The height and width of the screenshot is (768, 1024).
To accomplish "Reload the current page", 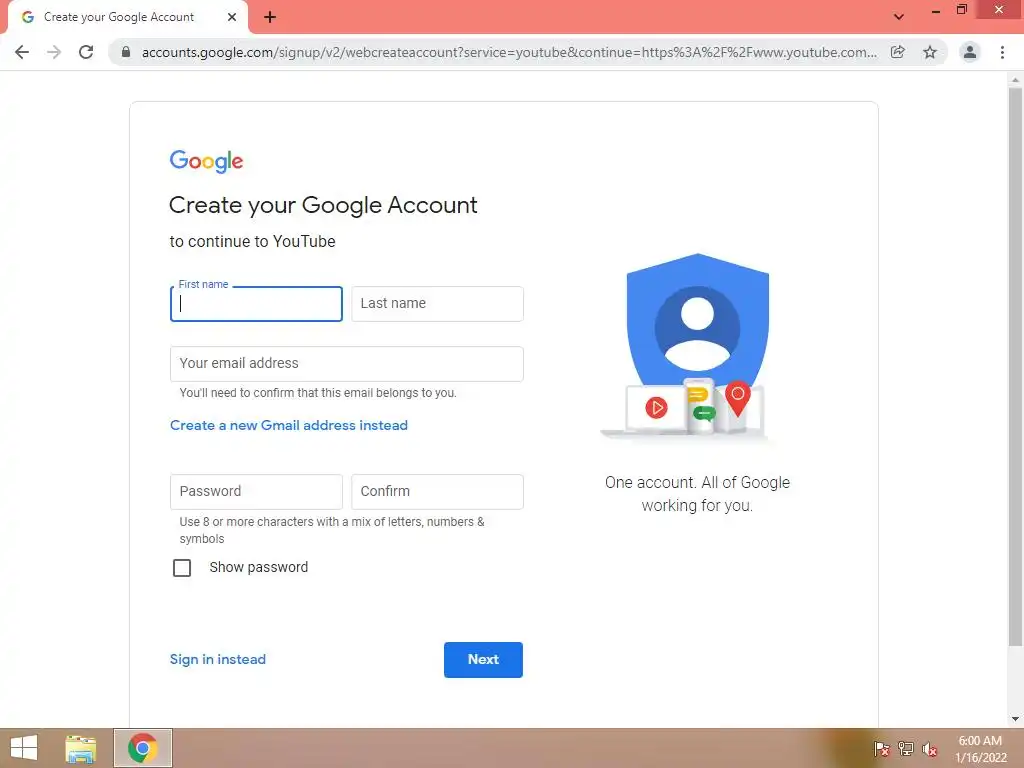I will point(86,52).
